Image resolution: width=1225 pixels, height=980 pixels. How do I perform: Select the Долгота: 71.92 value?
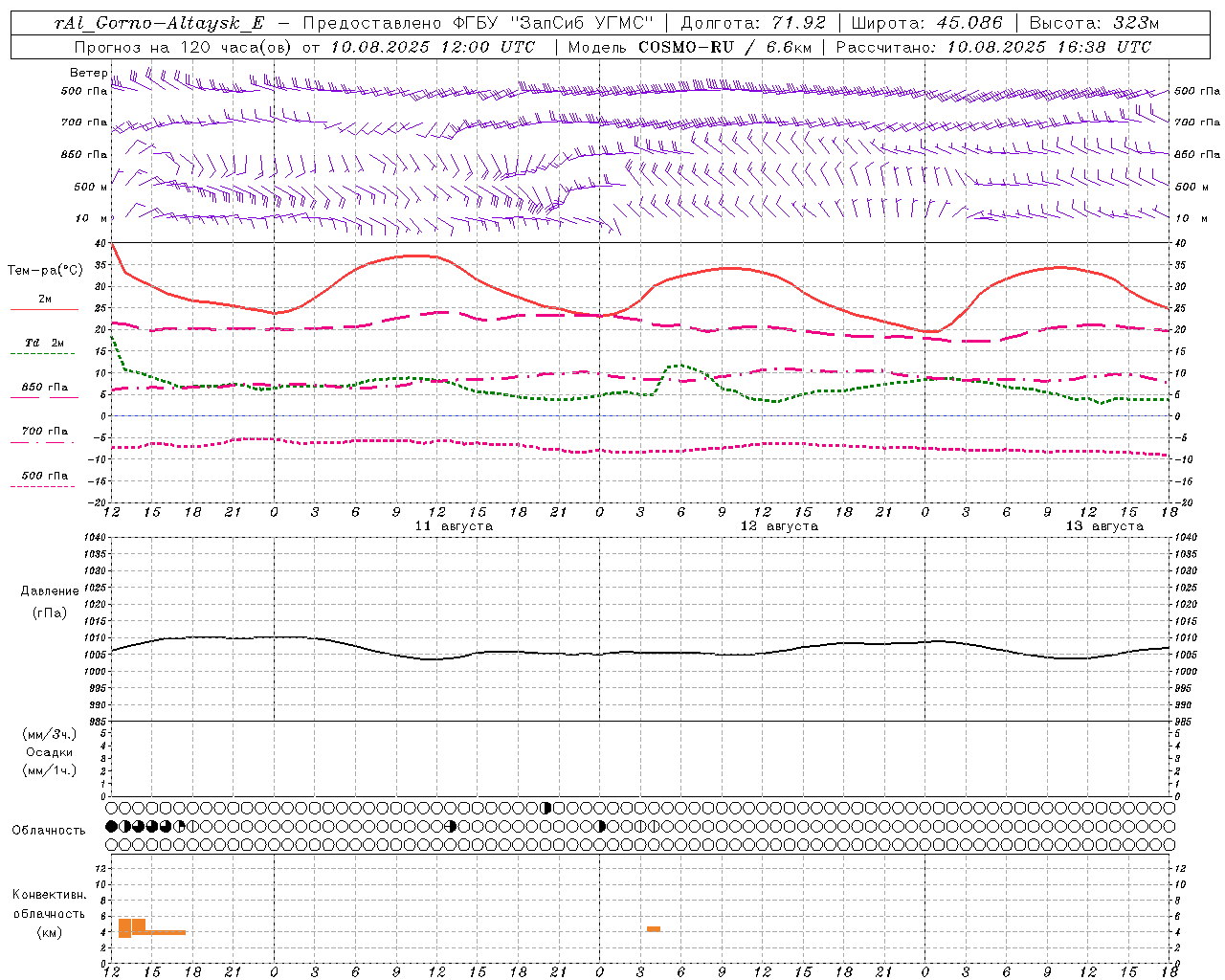[x=752, y=23]
